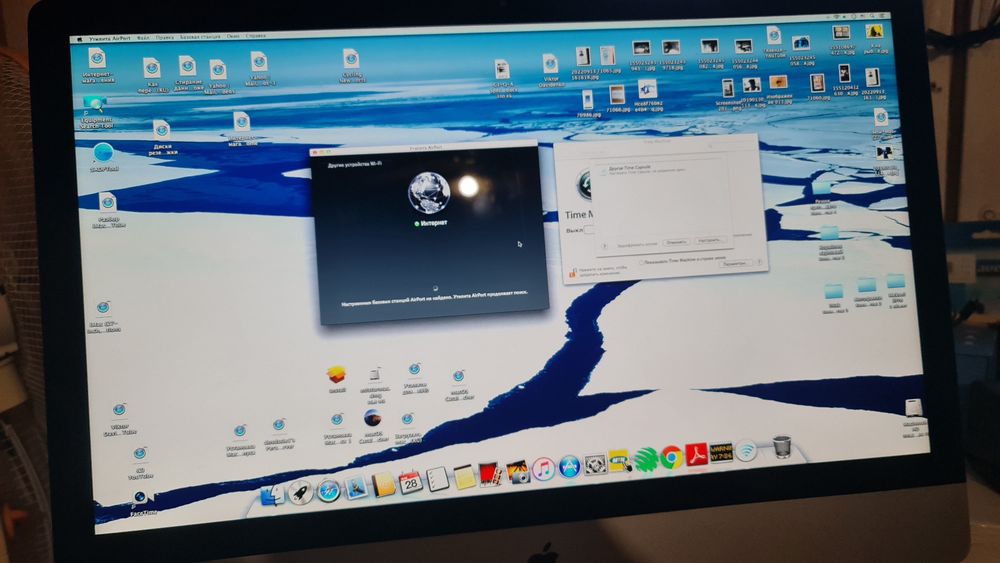Viewport: 1000px width, 563px height.
Task: Open the green striped globe Dock icon
Action: pyautogui.click(x=645, y=459)
